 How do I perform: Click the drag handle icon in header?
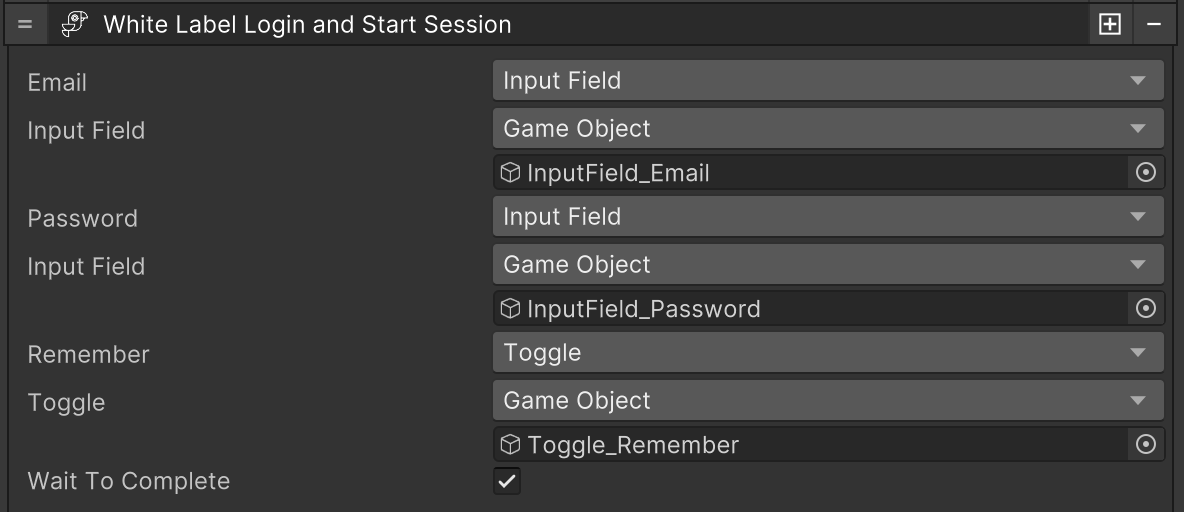pyautogui.click(x=25, y=25)
